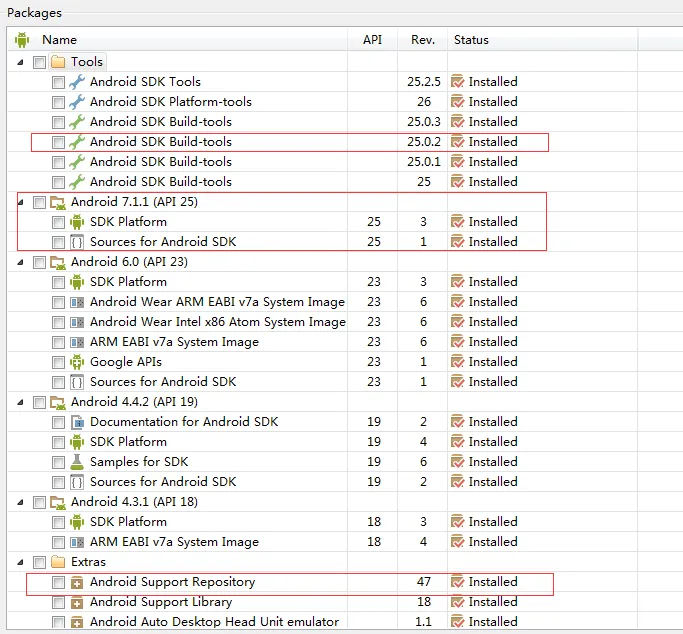Collapse the Android 6.0 (API 23) group
The width and height of the screenshot is (683, 634).
(x=20, y=263)
